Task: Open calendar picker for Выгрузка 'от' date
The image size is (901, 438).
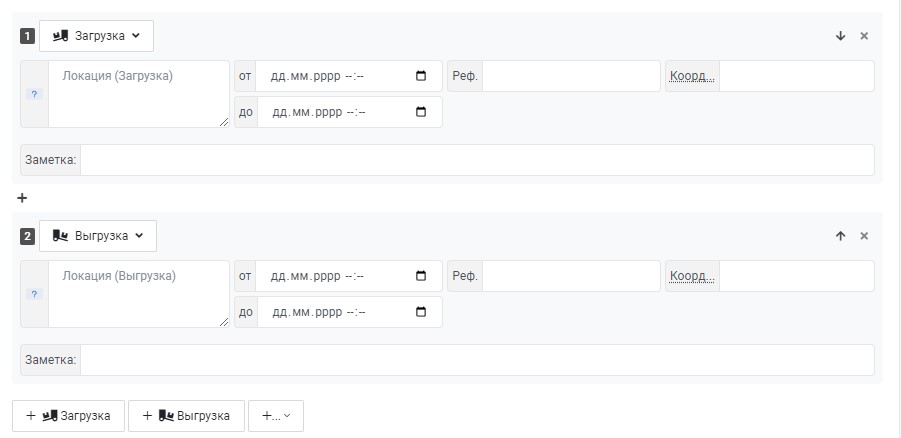Action: [421, 276]
